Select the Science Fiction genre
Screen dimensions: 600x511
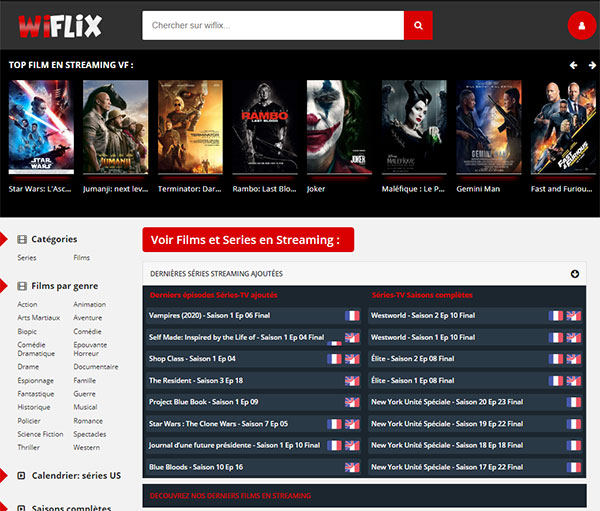pyautogui.click(x=40, y=434)
